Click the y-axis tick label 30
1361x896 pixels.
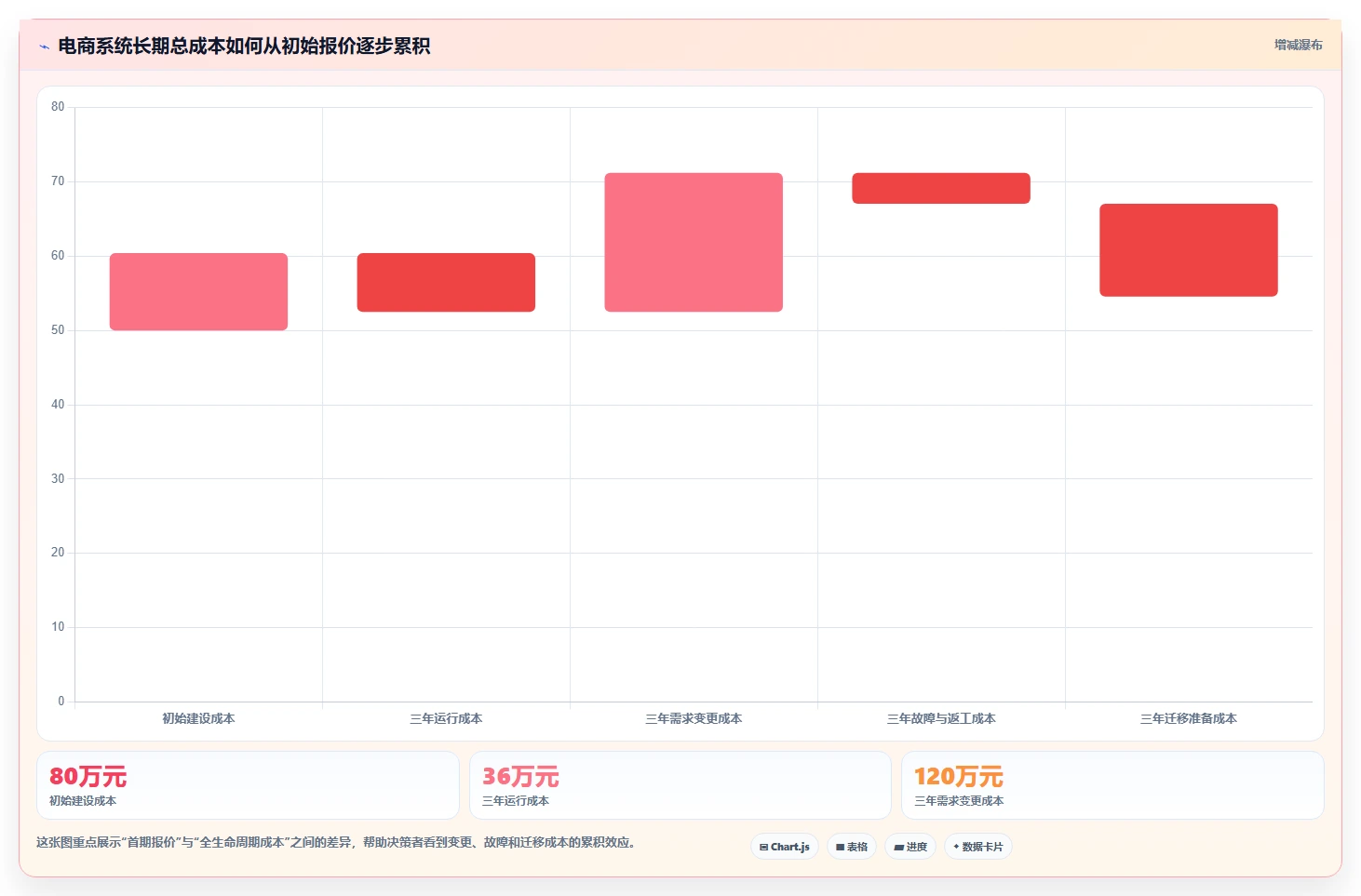58,479
